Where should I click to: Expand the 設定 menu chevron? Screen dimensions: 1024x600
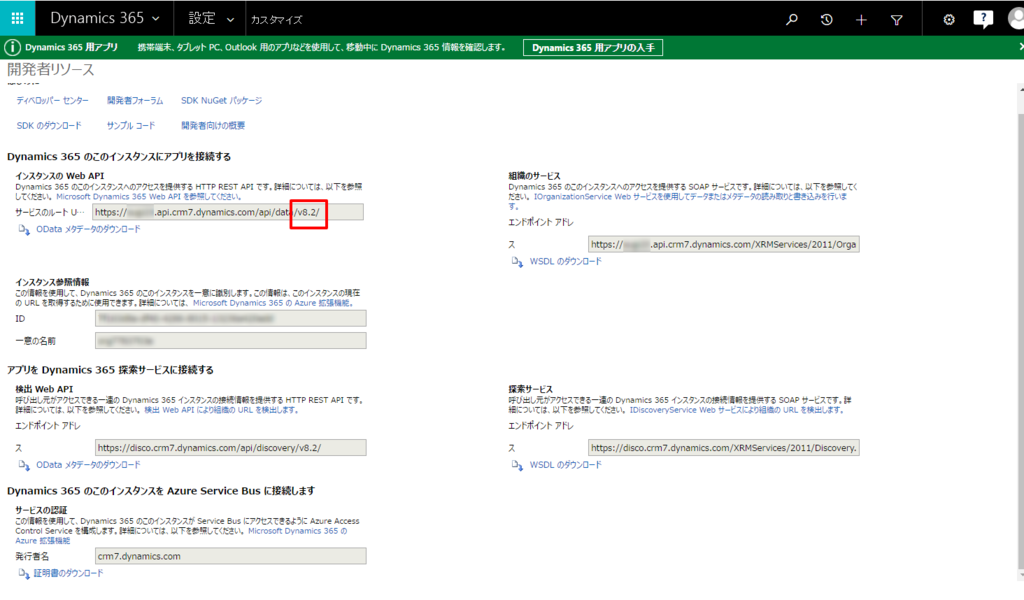(x=230, y=20)
